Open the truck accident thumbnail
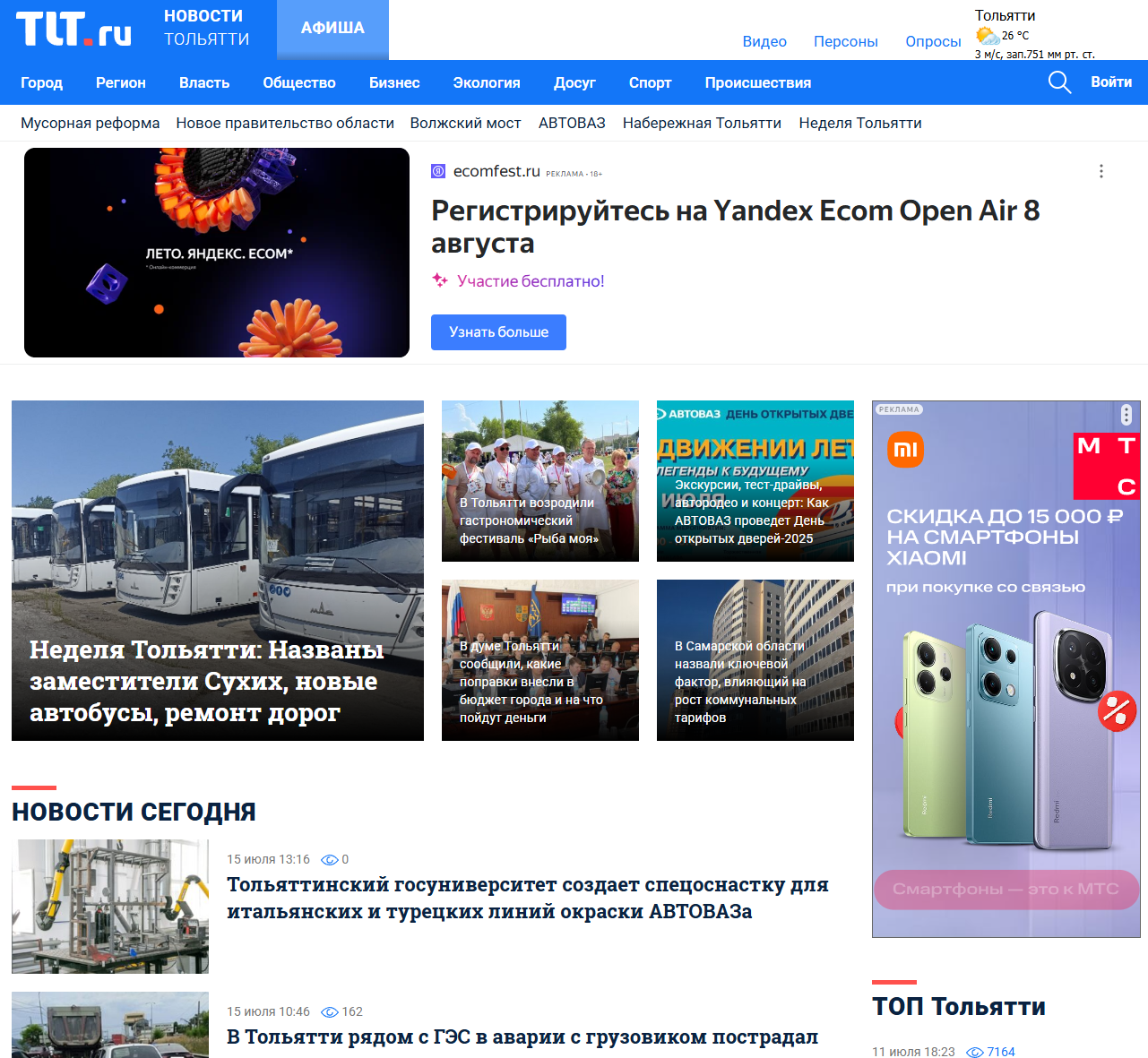Image resolution: width=1148 pixels, height=1058 pixels. tap(110, 1025)
